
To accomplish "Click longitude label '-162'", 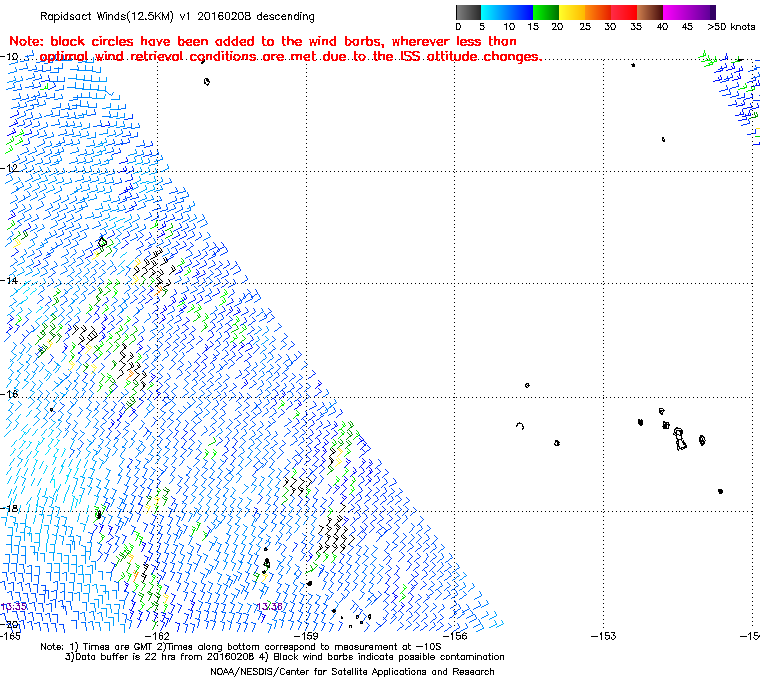I will 158,636.
